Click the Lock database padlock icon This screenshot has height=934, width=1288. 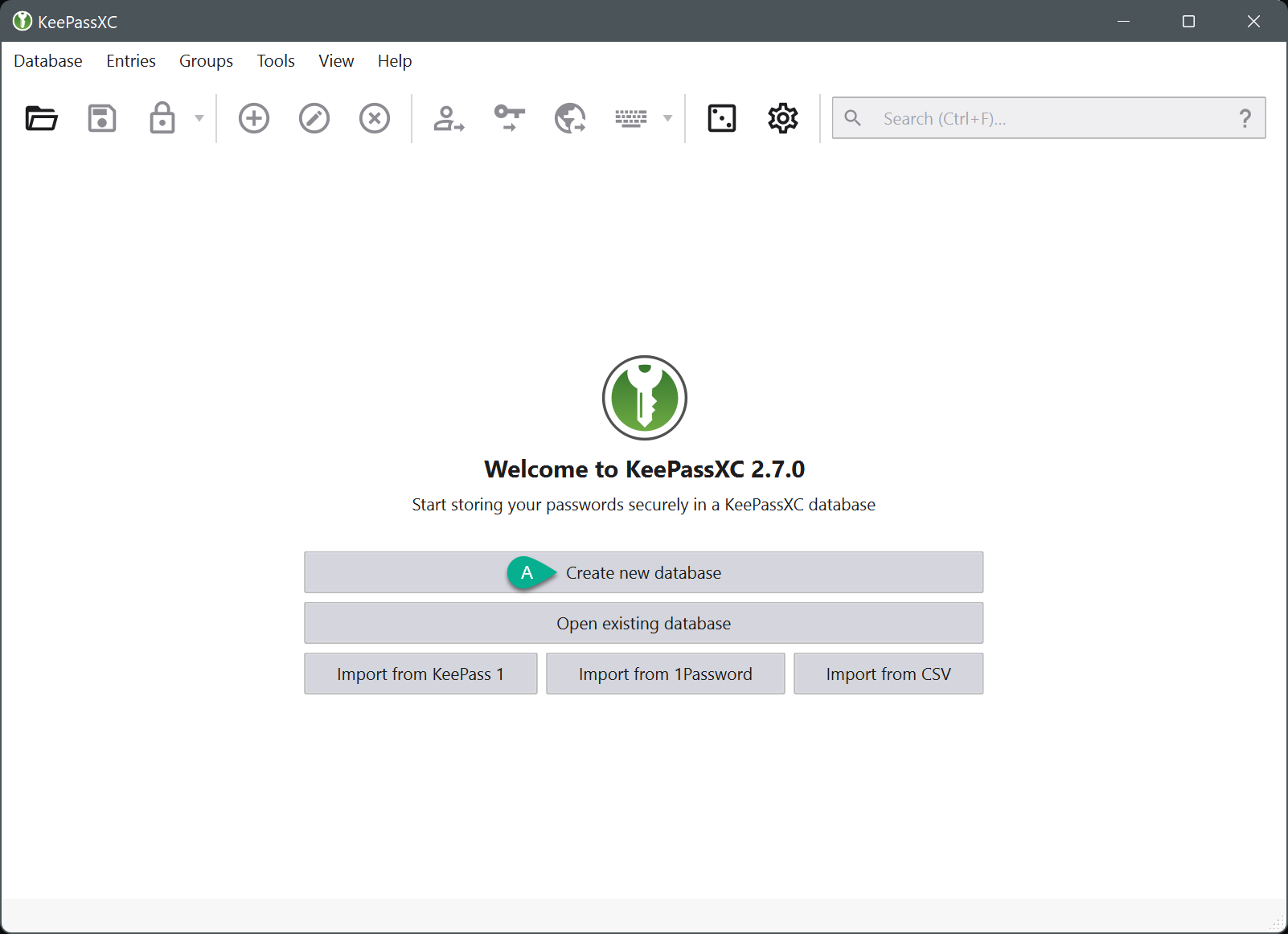(162, 118)
